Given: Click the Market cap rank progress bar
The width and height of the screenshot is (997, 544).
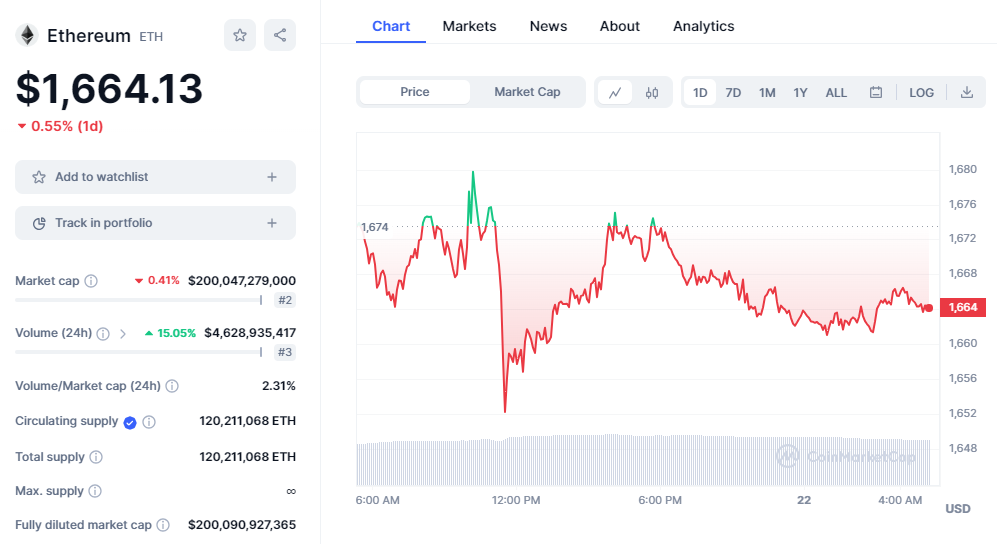Looking at the screenshot, I should pos(139,300).
